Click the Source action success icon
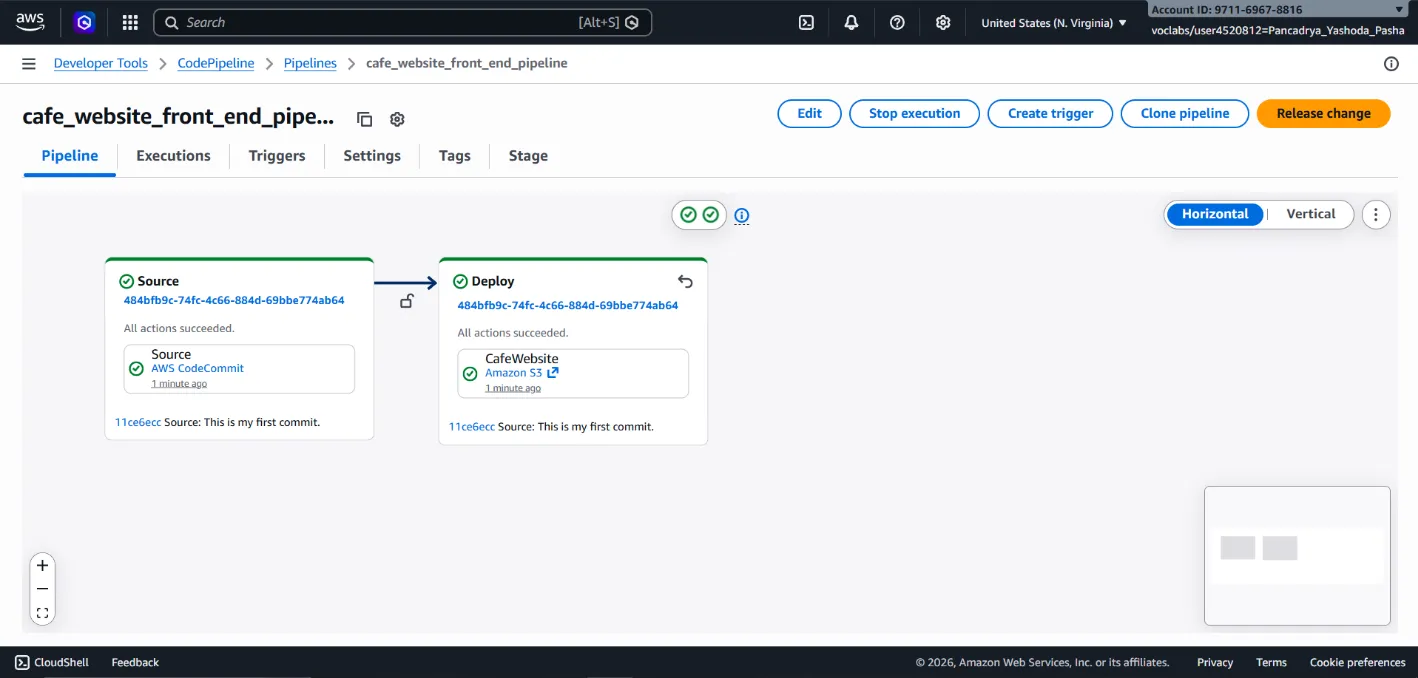This screenshot has height=678, width=1418. click(x=137, y=369)
